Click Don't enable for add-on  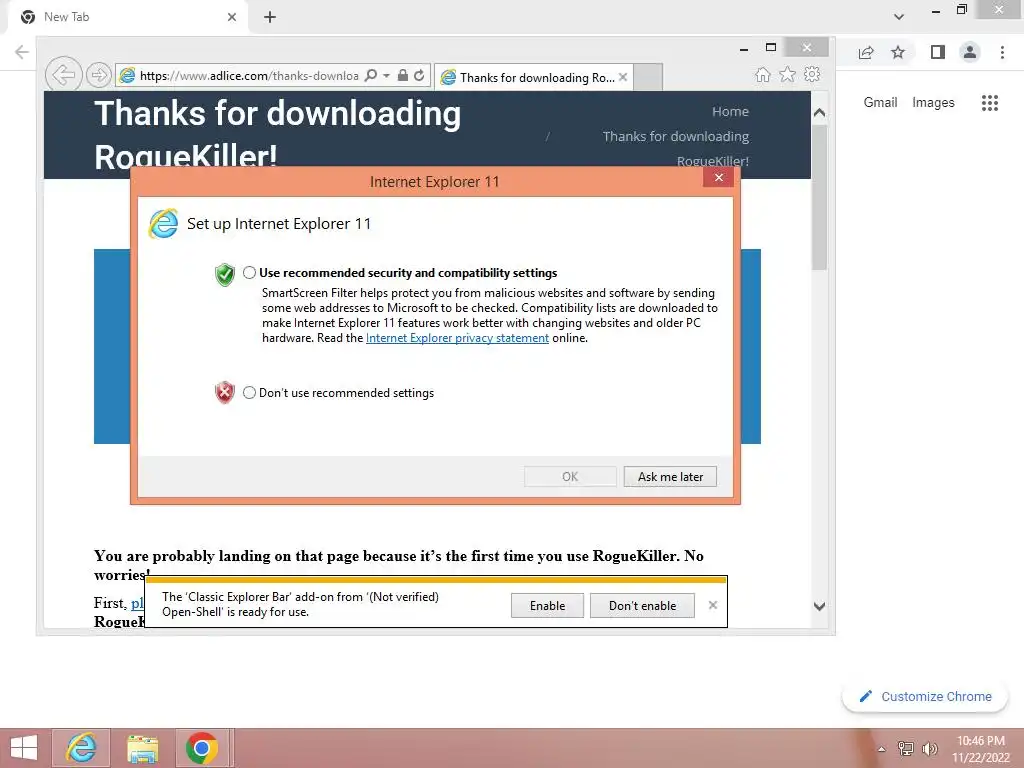[x=642, y=605]
